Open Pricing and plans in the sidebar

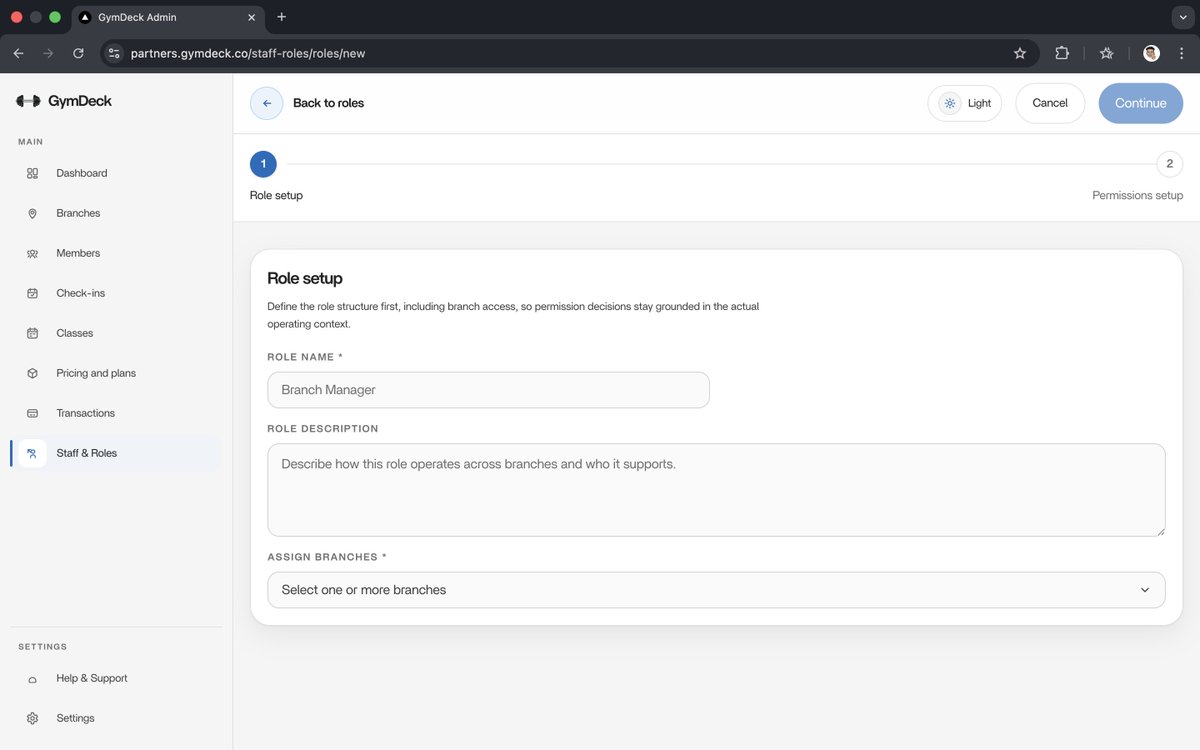(116, 373)
